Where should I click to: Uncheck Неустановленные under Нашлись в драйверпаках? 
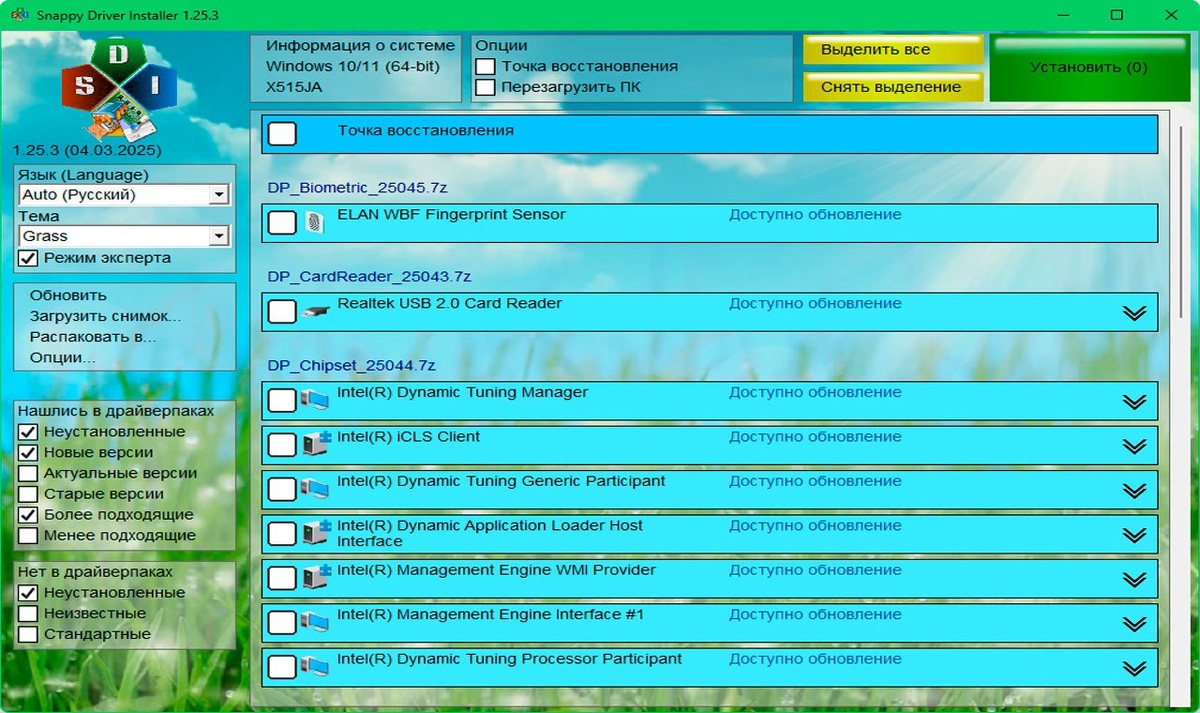(x=28, y=432)
